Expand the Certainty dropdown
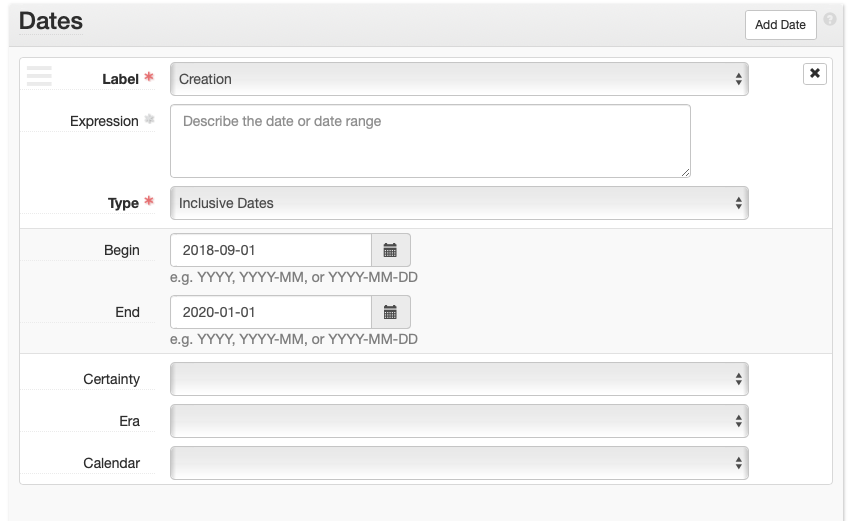 coord(459,379)
